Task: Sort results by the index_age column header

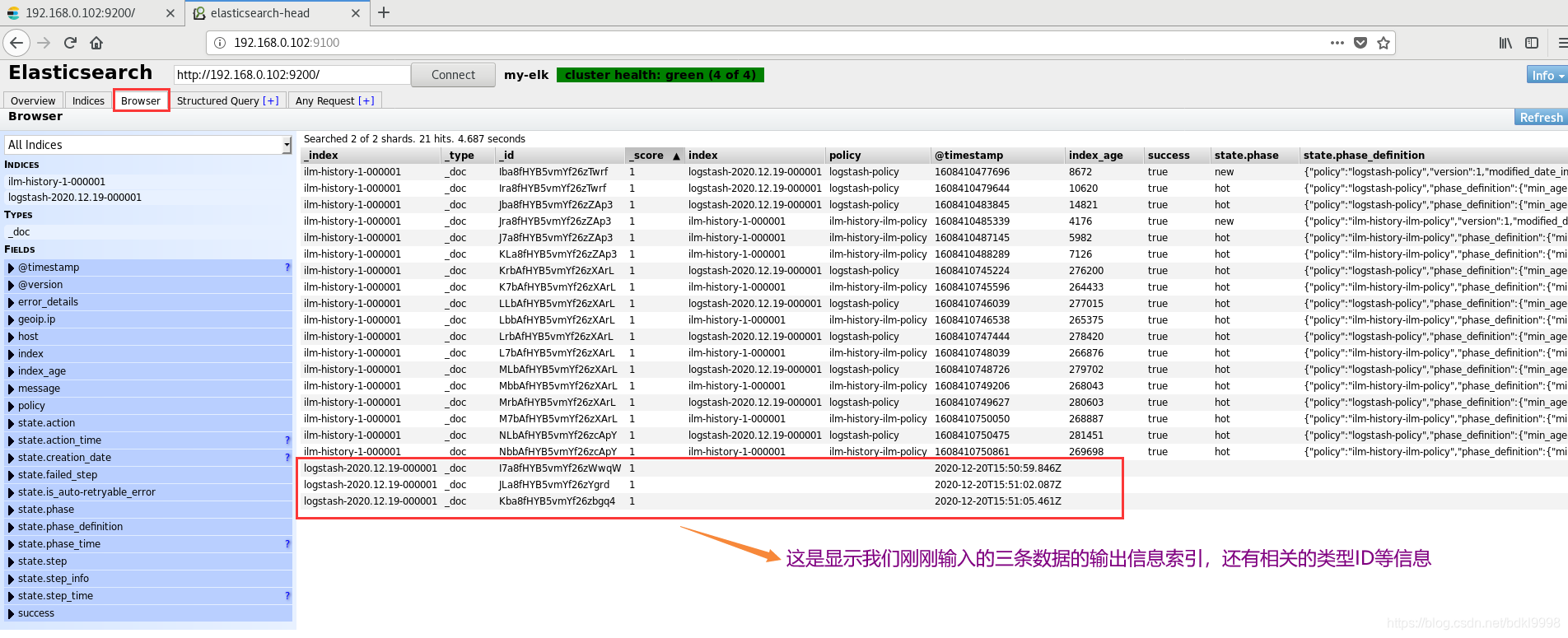Action: [1104, 156]
